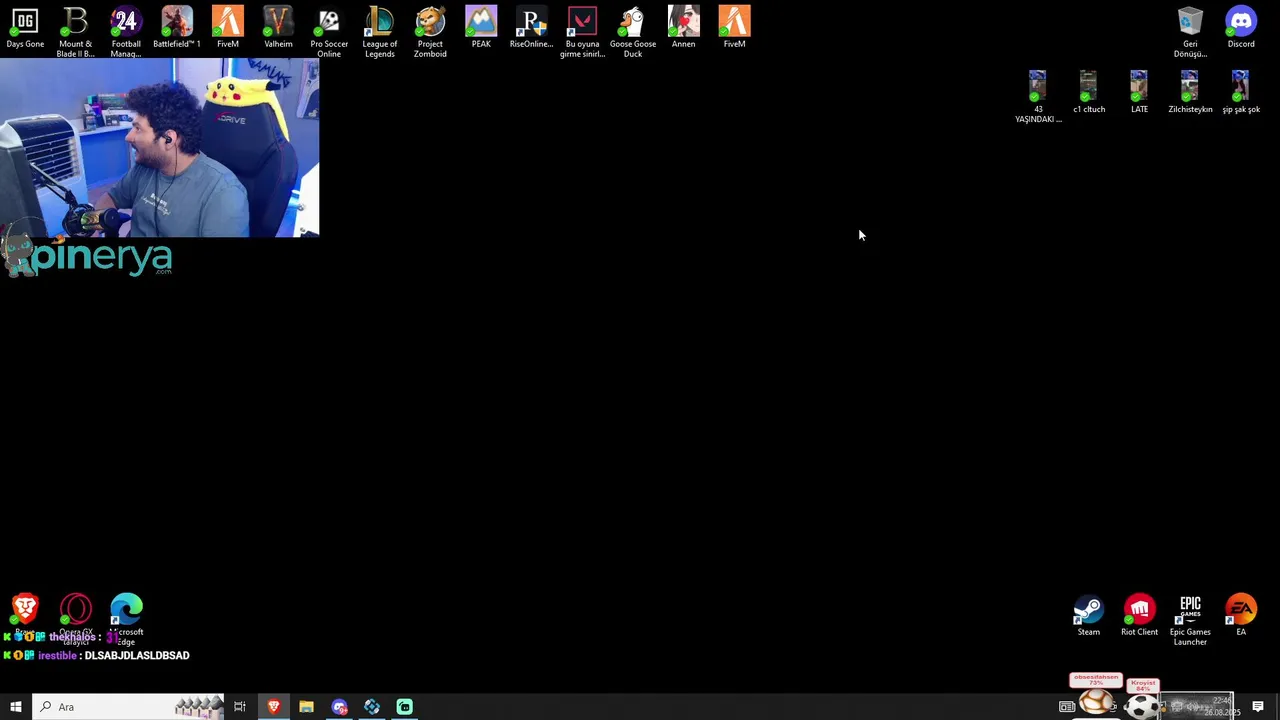Select the Project Zomboid desktop icon
Screen dimensions: 1280x720
coord(430,32)
